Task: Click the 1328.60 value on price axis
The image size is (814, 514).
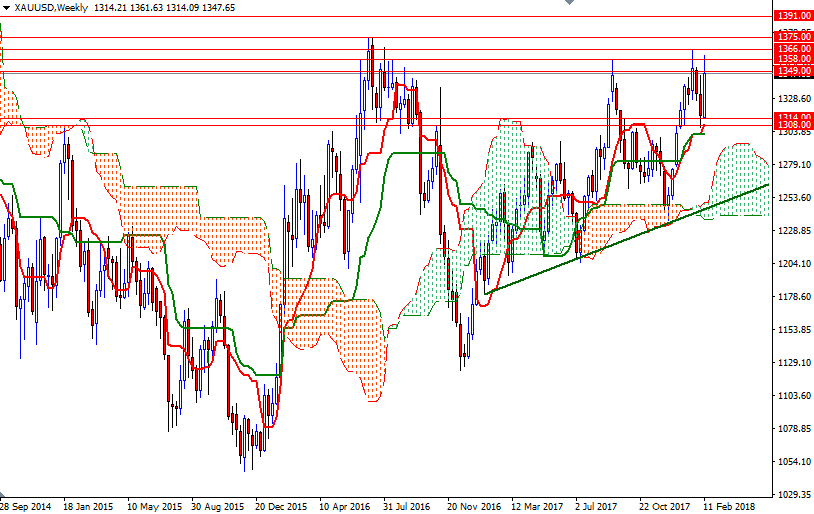Action: pos(792,99)
